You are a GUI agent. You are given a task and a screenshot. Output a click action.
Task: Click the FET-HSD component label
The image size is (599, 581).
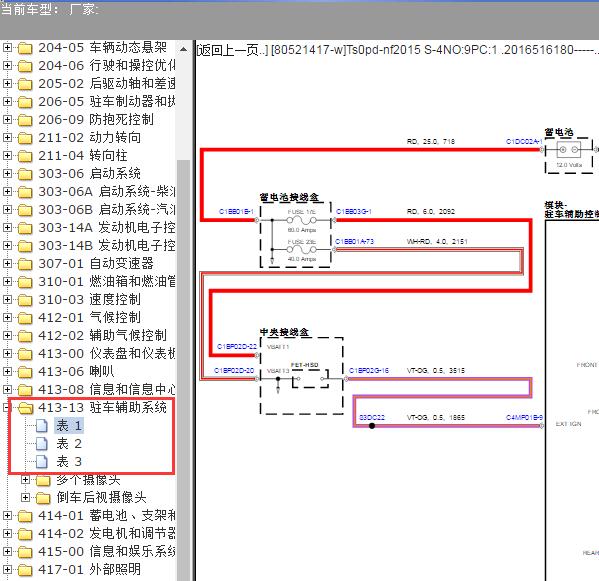(x=304, y=365)
